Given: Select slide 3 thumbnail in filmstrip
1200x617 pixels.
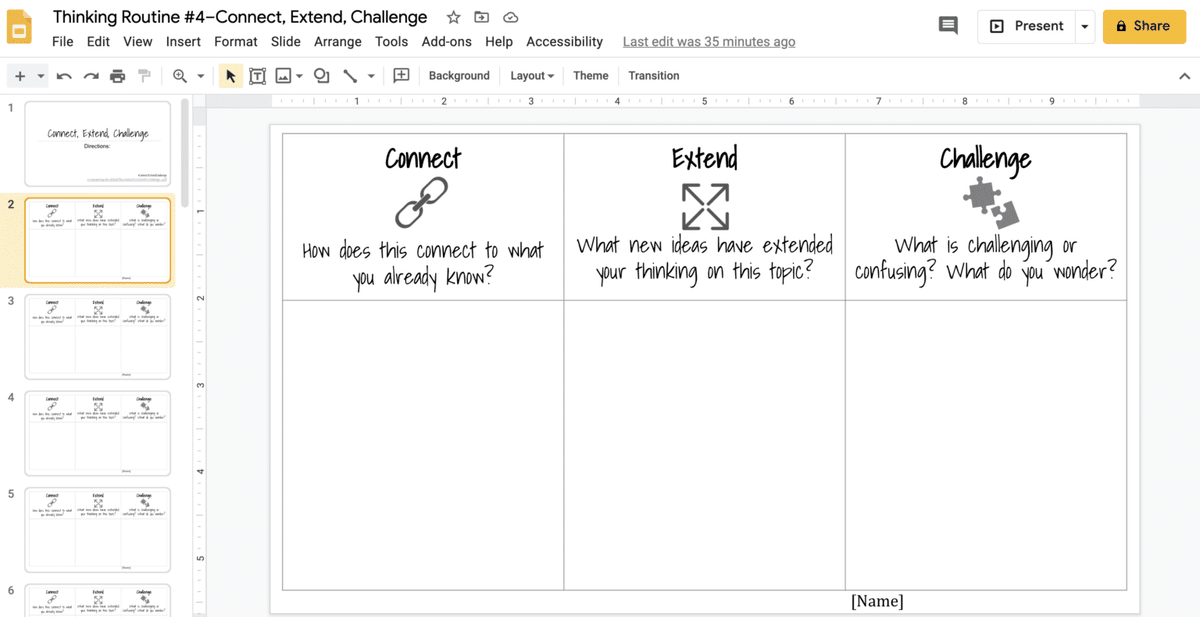Looking at the screenshot, I should point(98,337).
